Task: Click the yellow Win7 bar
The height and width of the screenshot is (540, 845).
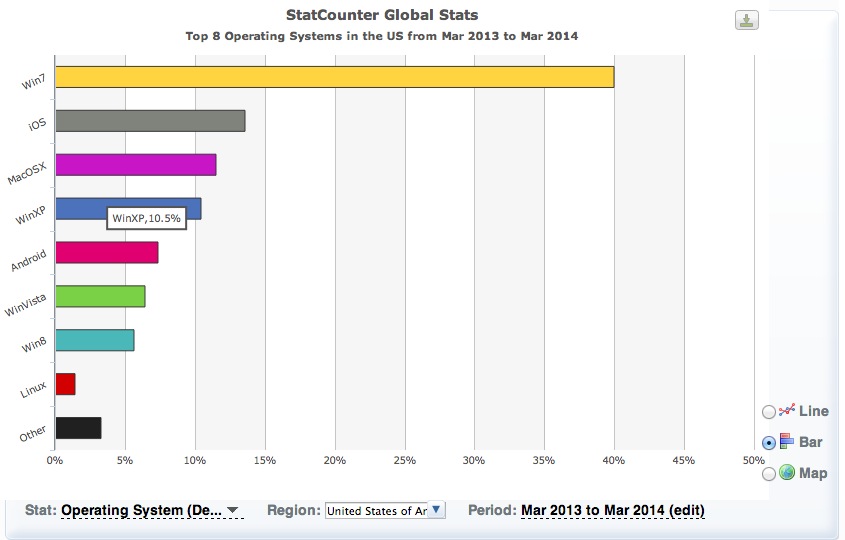Action: point(334,77)
